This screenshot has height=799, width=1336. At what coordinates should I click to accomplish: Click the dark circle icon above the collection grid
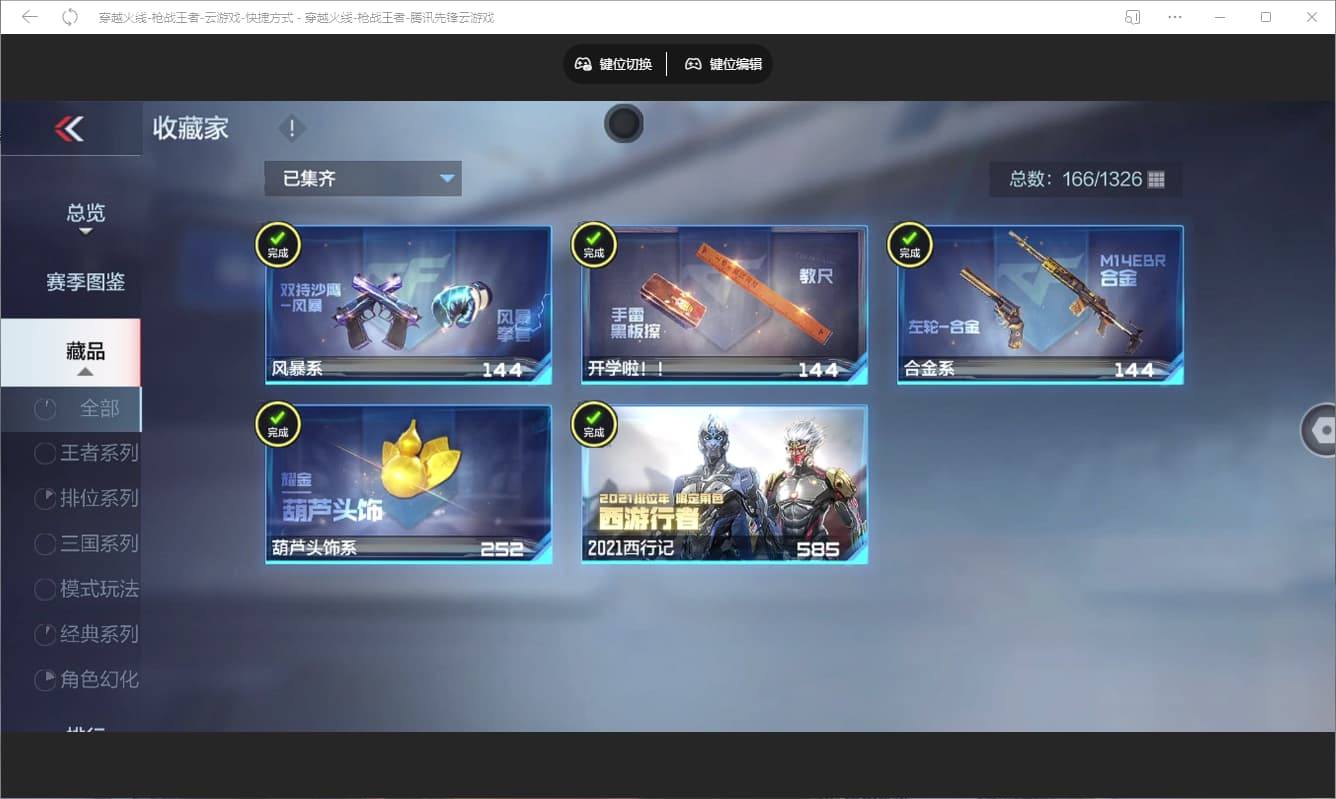click(x=624, y=124)
